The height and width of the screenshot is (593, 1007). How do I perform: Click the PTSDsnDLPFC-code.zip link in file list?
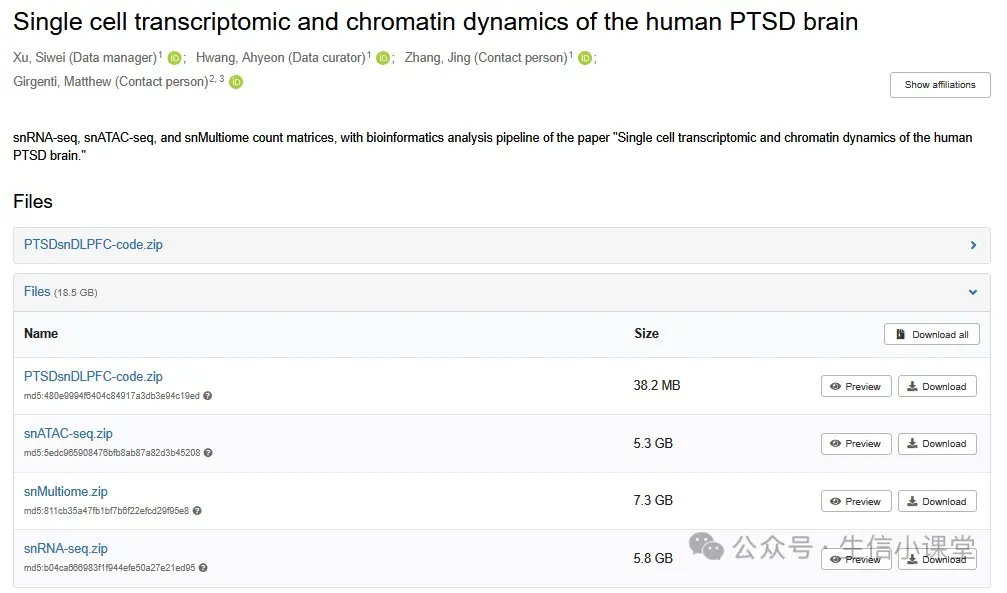pyautogui.click(x=93, y=376)
